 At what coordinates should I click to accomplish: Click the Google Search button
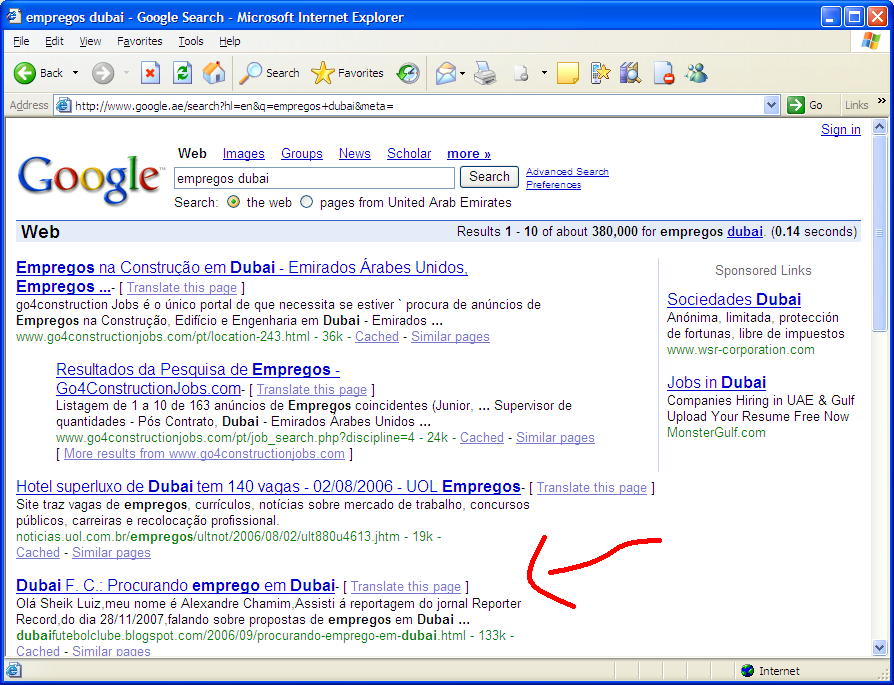coord(489,177)
